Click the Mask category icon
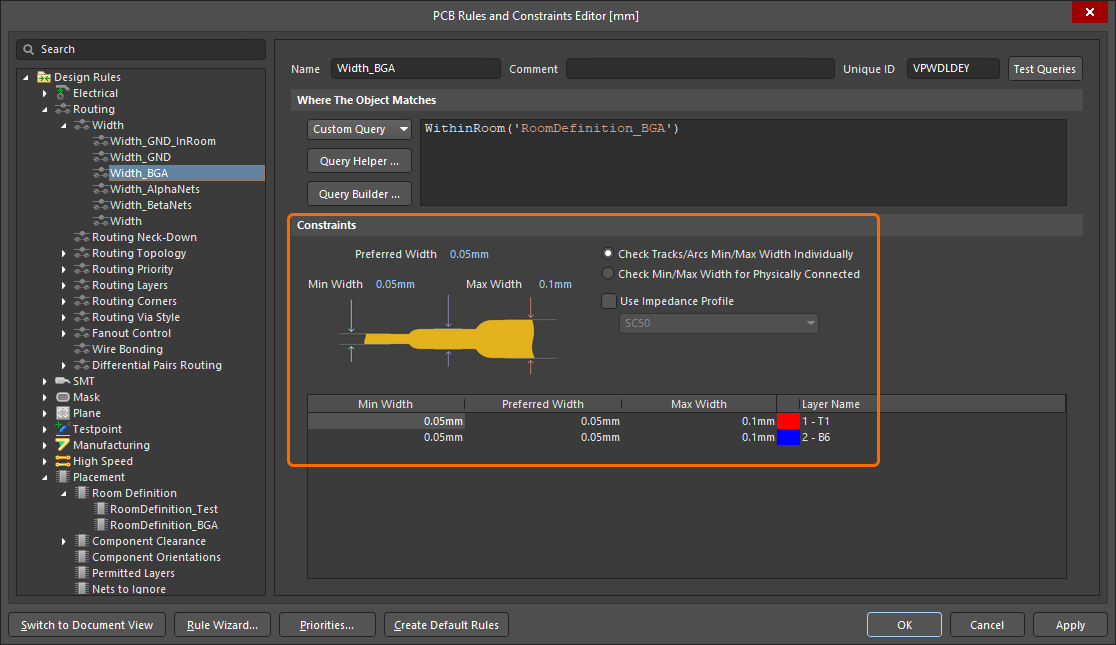Image resolution: width=1116 pixels, height=645 pixels. click(x=63, y=397)
